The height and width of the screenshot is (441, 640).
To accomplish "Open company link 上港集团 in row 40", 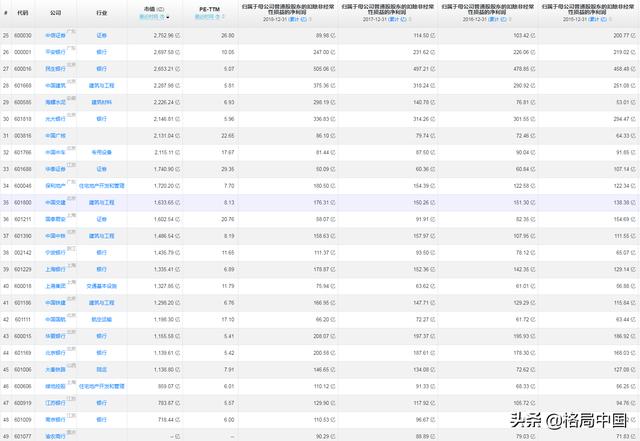I will pos(55,286).
